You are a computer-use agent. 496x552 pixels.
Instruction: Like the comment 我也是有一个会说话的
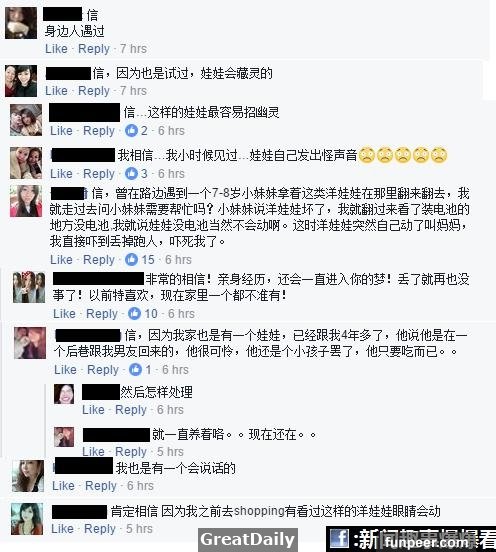pos(63,485)
